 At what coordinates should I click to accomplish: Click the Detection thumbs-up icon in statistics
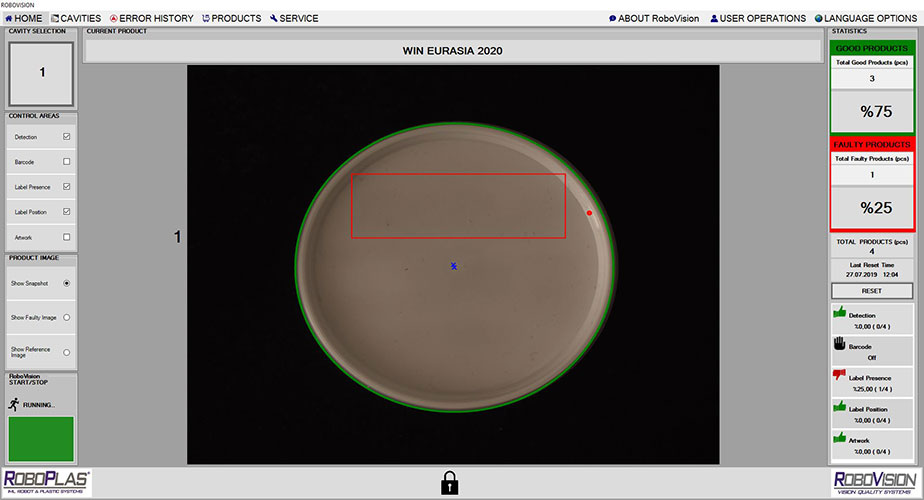[839, 312]
